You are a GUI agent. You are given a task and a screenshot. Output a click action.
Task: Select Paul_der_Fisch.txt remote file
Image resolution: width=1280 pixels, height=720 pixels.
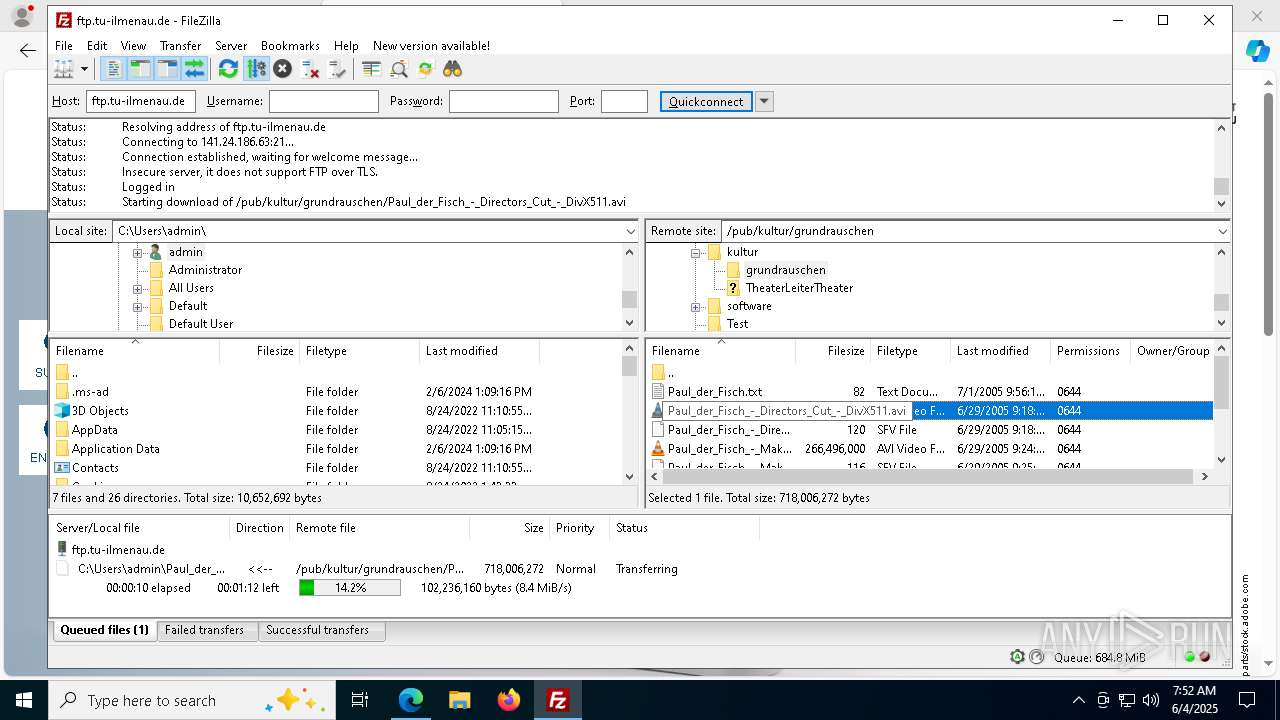click(715, 392)
